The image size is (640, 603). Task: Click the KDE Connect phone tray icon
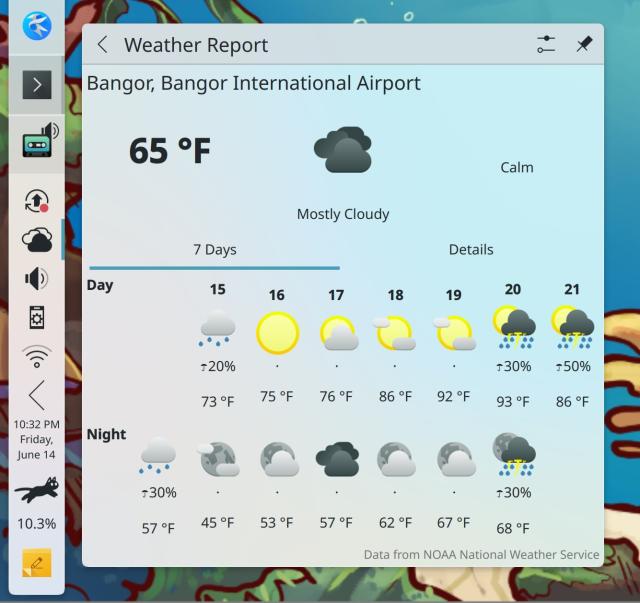pos(37,317)
